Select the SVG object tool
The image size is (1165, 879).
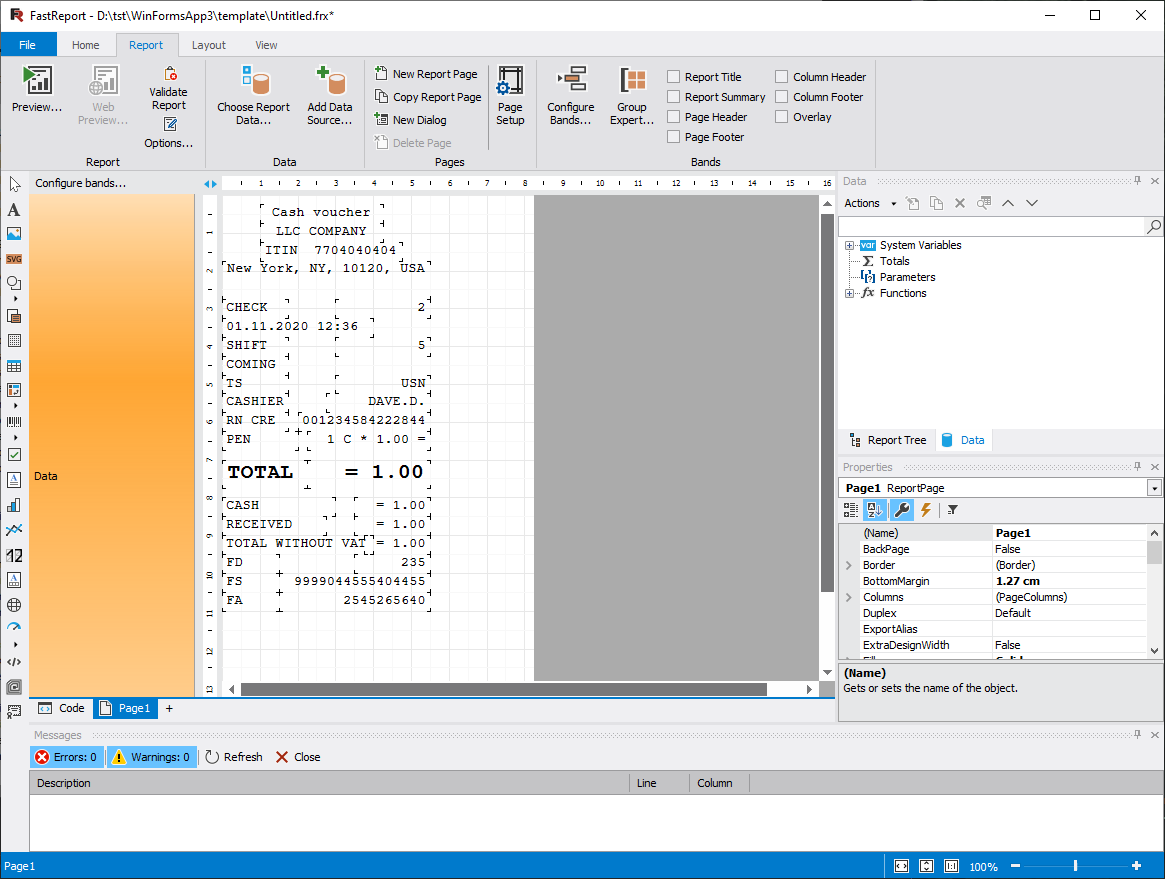coord(14,259)
